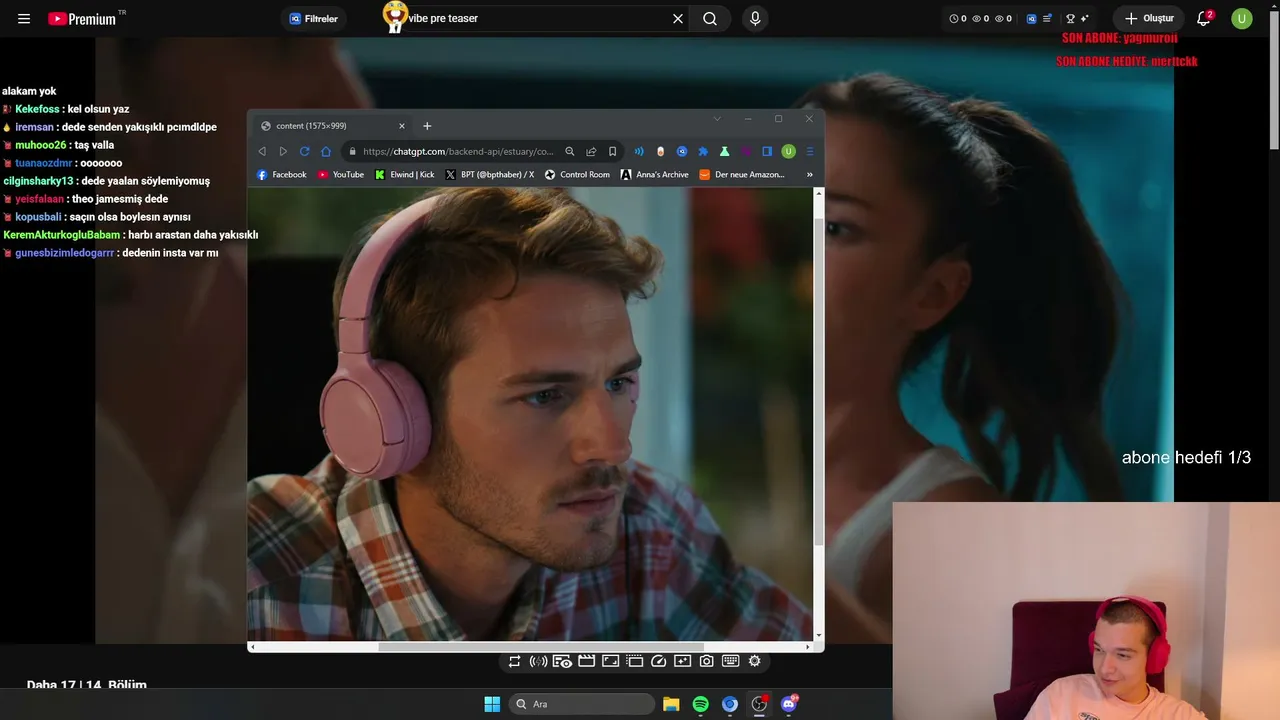Open the tab search chevron in browser
Viewport: 1280px width, 720px height.
point(717,119)
